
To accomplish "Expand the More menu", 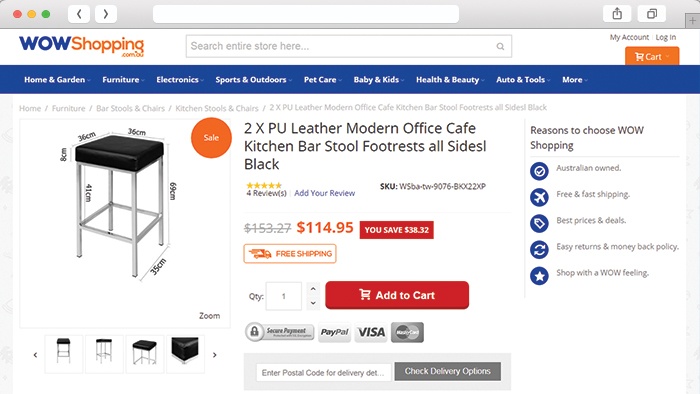I will point(575,80).
